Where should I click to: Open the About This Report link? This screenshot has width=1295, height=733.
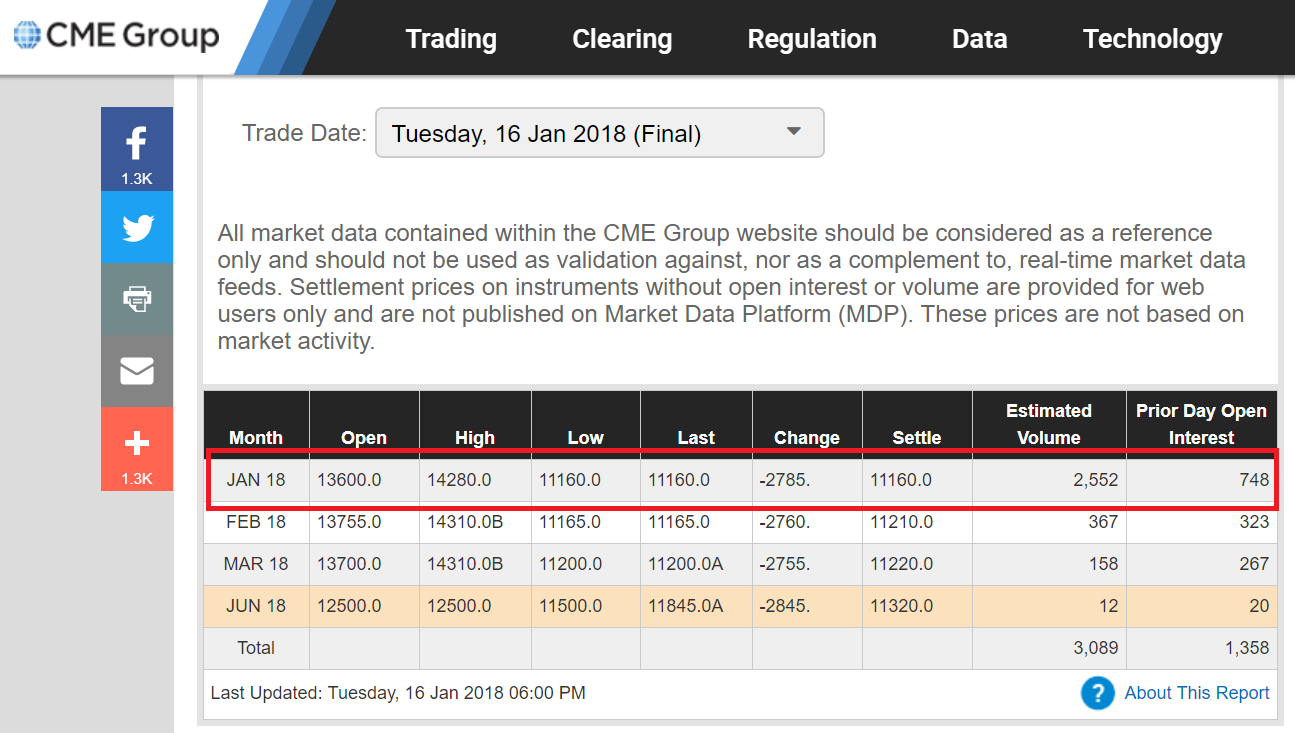click(x=1197, y=693)
